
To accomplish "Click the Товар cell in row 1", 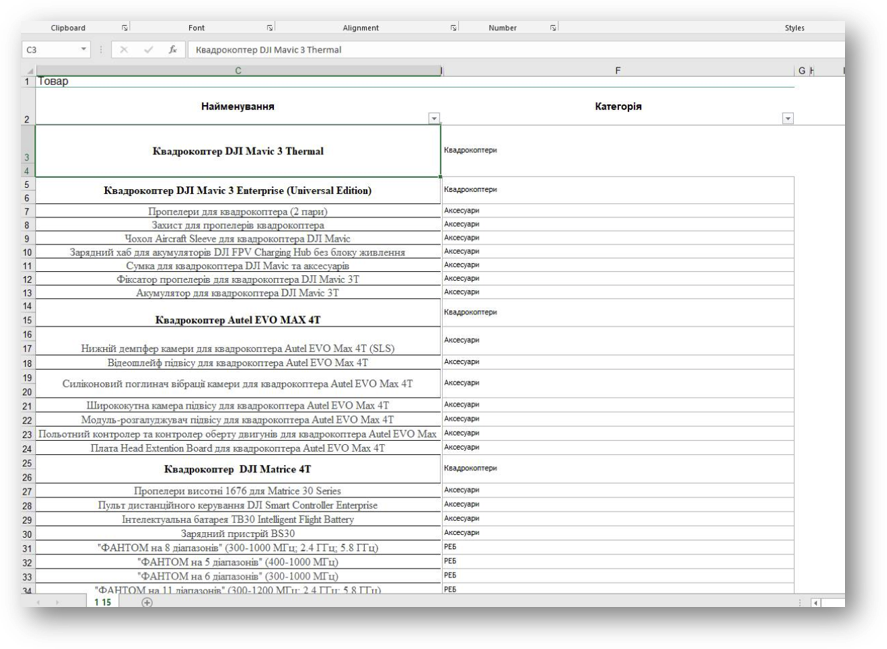I will tap(238, 81).
